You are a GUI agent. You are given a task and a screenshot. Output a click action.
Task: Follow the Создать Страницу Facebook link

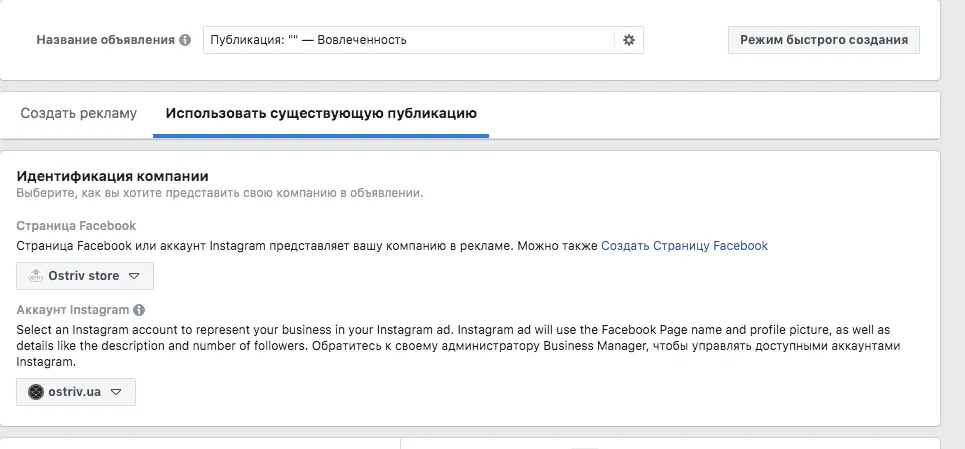(x=684, y=246)
